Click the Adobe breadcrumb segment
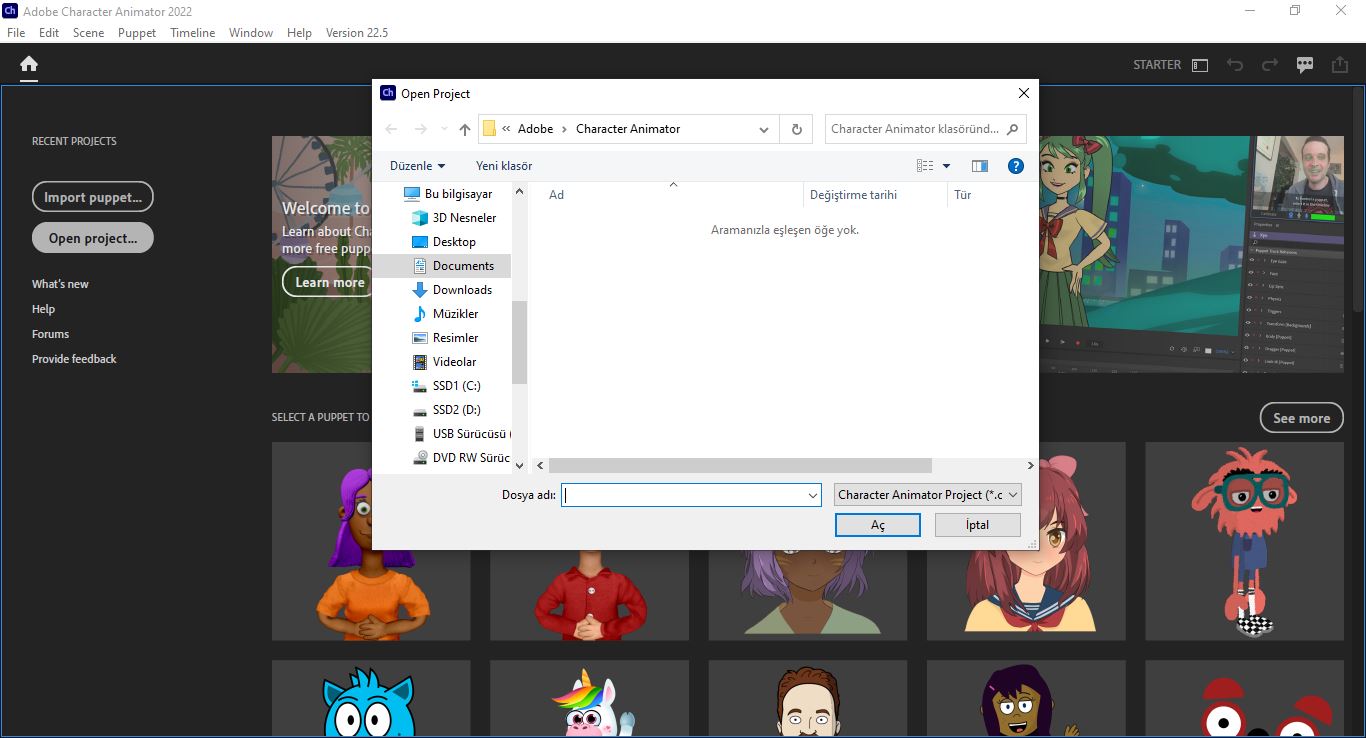The image size is (1366, 738). [535, 129]
